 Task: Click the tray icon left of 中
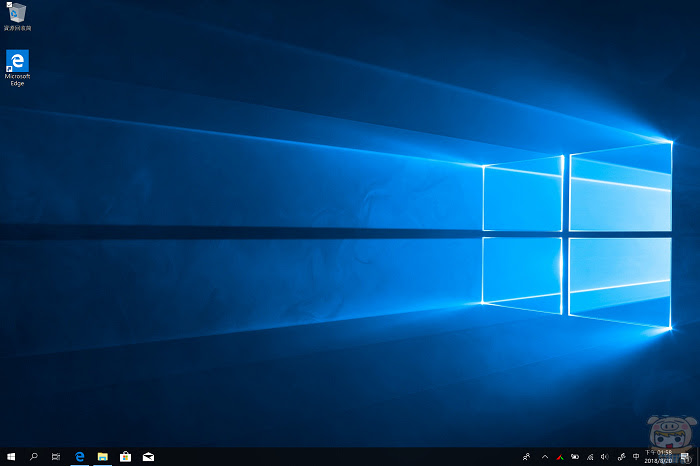[x=621, y=457]
